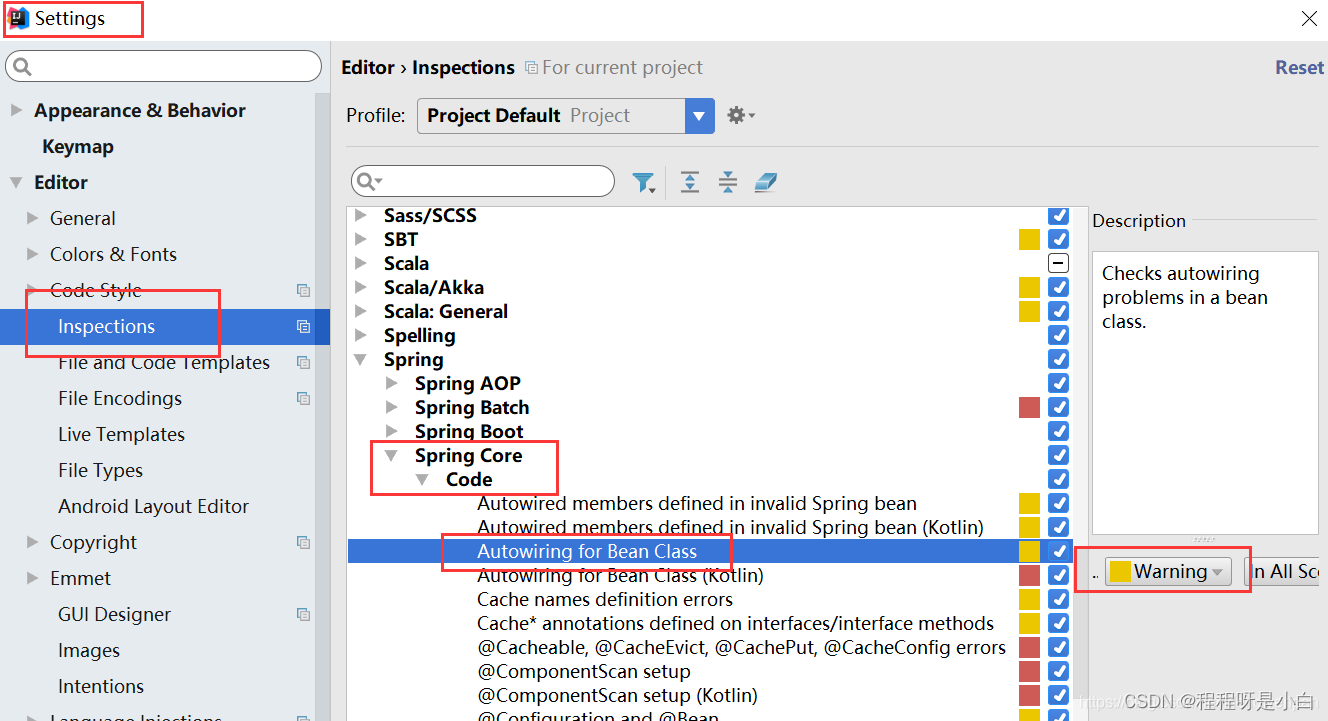
Task: Open Live Templates settings
Action: pos(121,435)
